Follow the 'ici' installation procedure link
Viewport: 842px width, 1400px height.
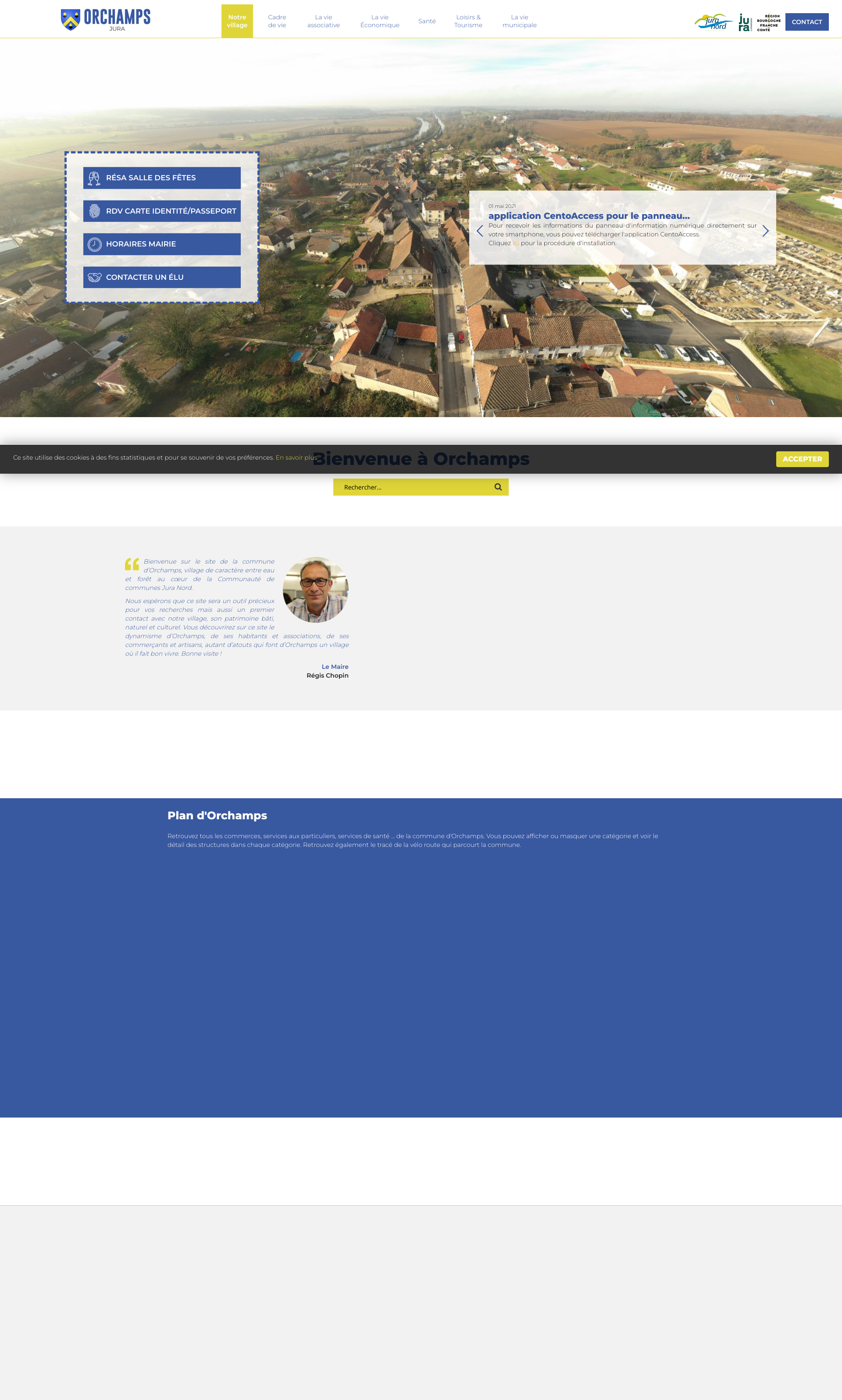coord(516,243)
